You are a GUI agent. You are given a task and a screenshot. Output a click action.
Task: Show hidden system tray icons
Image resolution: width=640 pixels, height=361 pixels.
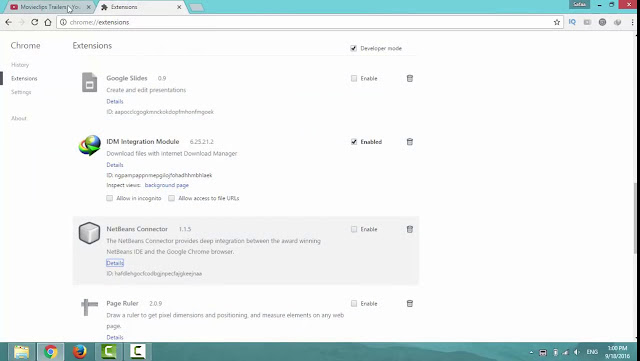[531, 352]
